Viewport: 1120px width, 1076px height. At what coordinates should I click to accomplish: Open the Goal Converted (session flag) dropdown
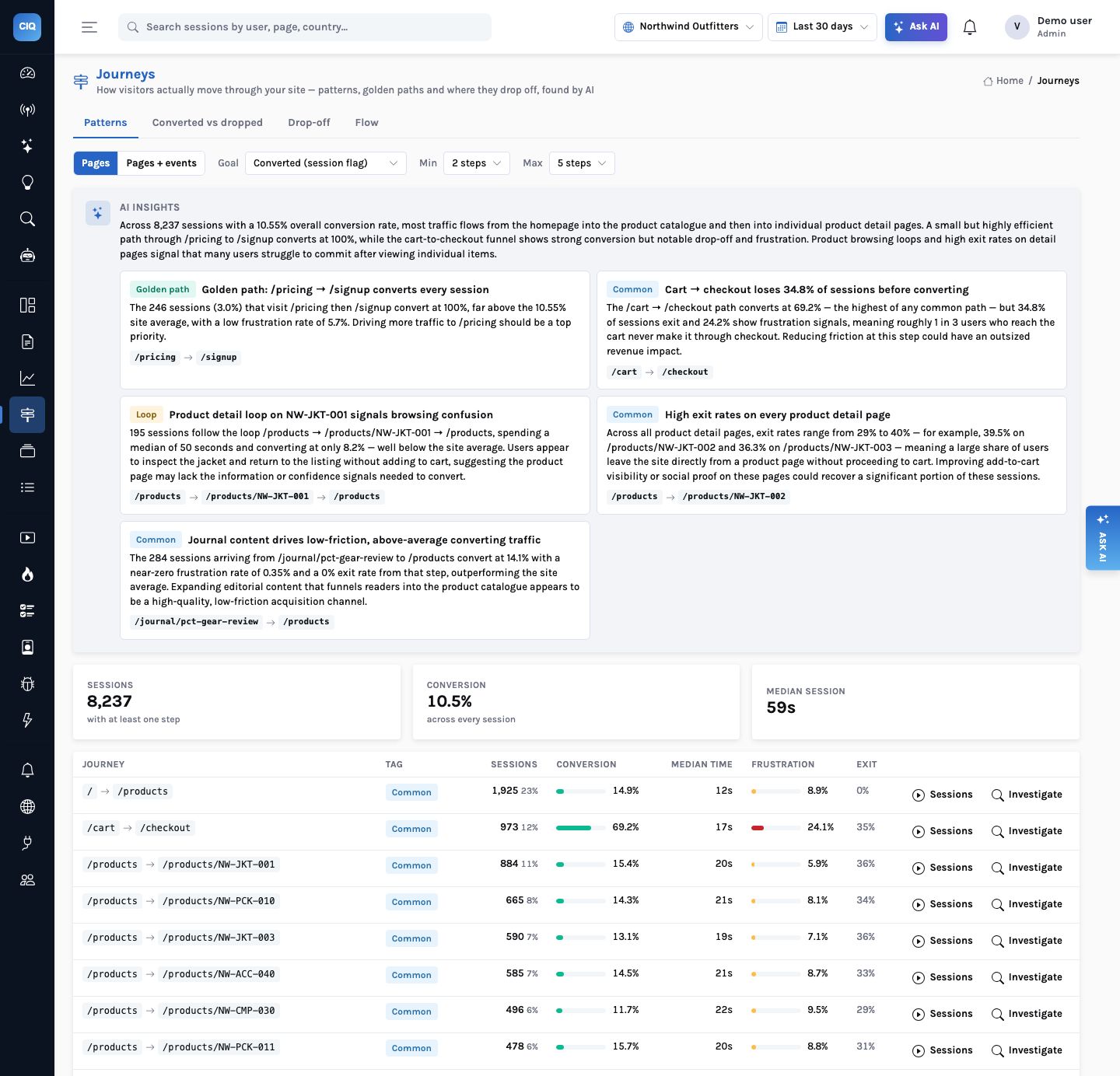click(326, 163)
